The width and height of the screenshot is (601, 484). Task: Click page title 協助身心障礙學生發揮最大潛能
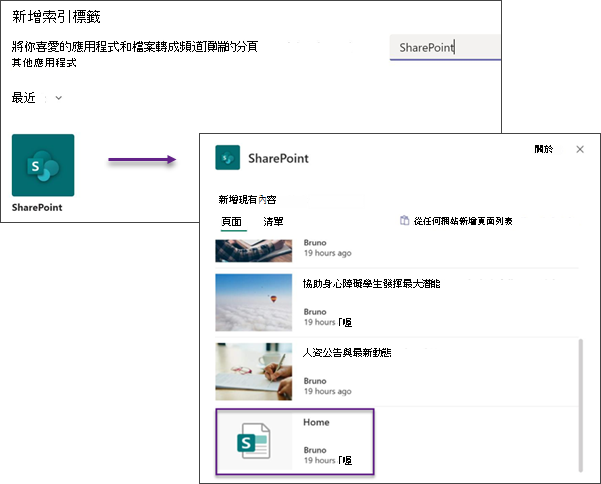coord(371,284)
